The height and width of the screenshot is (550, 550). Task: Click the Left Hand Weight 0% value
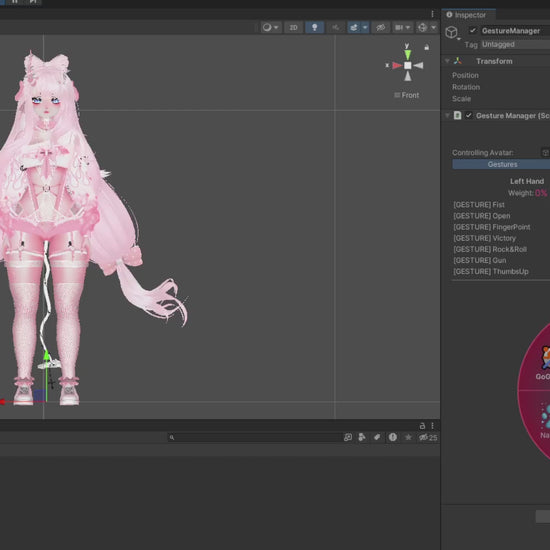[x=541, y=193]
